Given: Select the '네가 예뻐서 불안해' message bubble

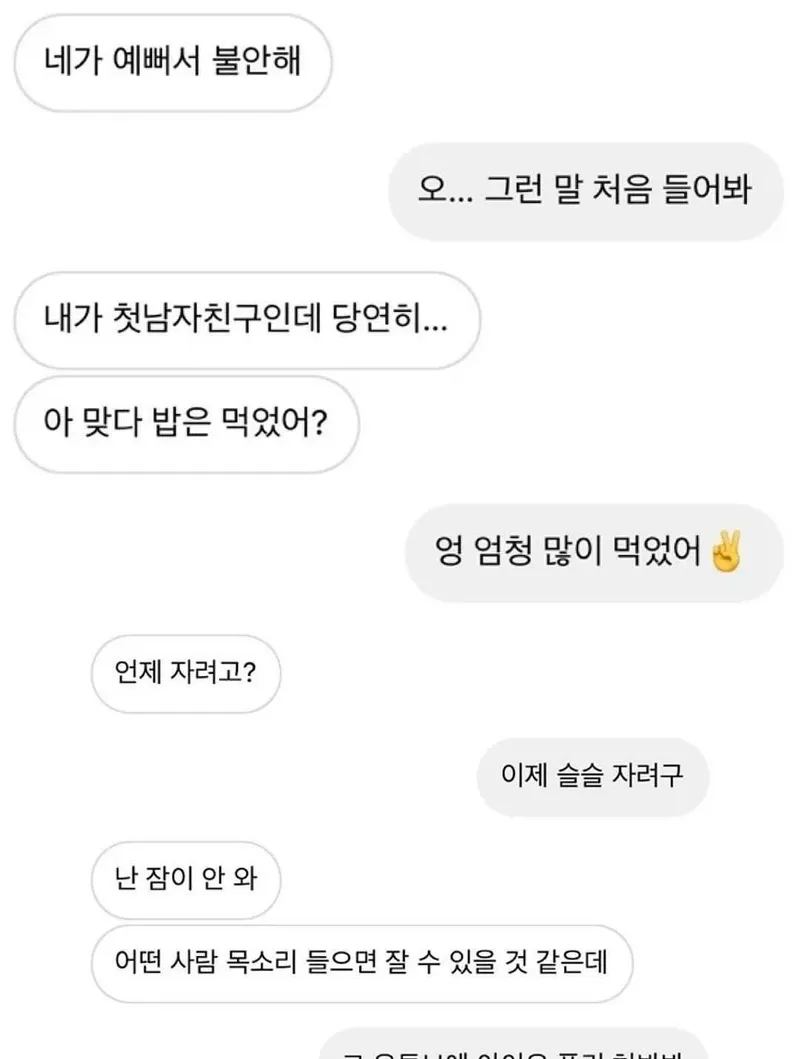Looking at the screenshot, I should click(x=173, y=62).
